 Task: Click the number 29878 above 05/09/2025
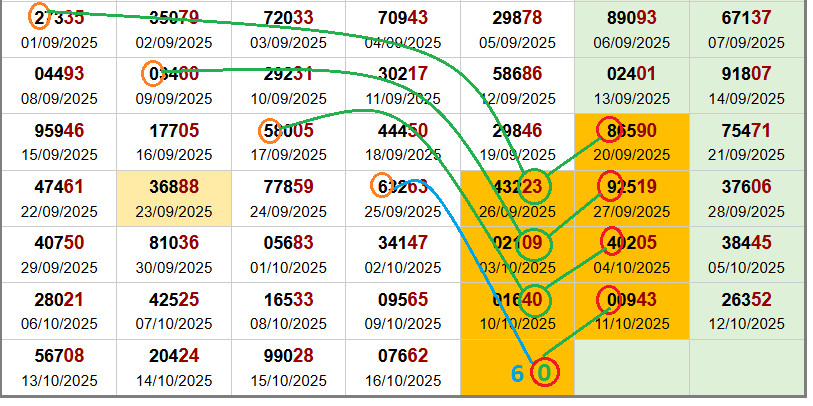pyautogui.click(x=518, y=17)
